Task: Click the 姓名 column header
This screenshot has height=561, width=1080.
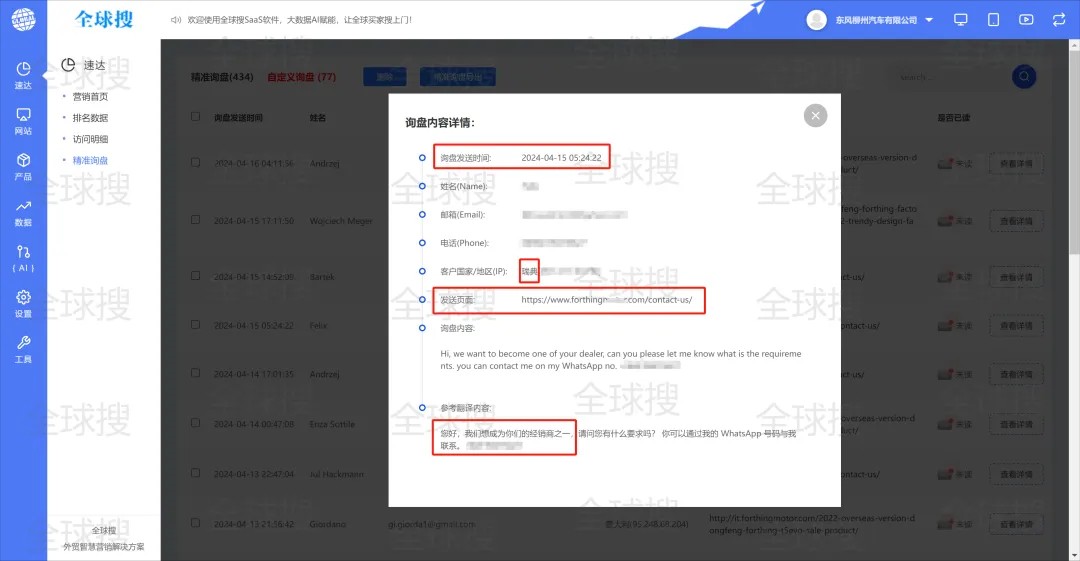Action: 318,118
